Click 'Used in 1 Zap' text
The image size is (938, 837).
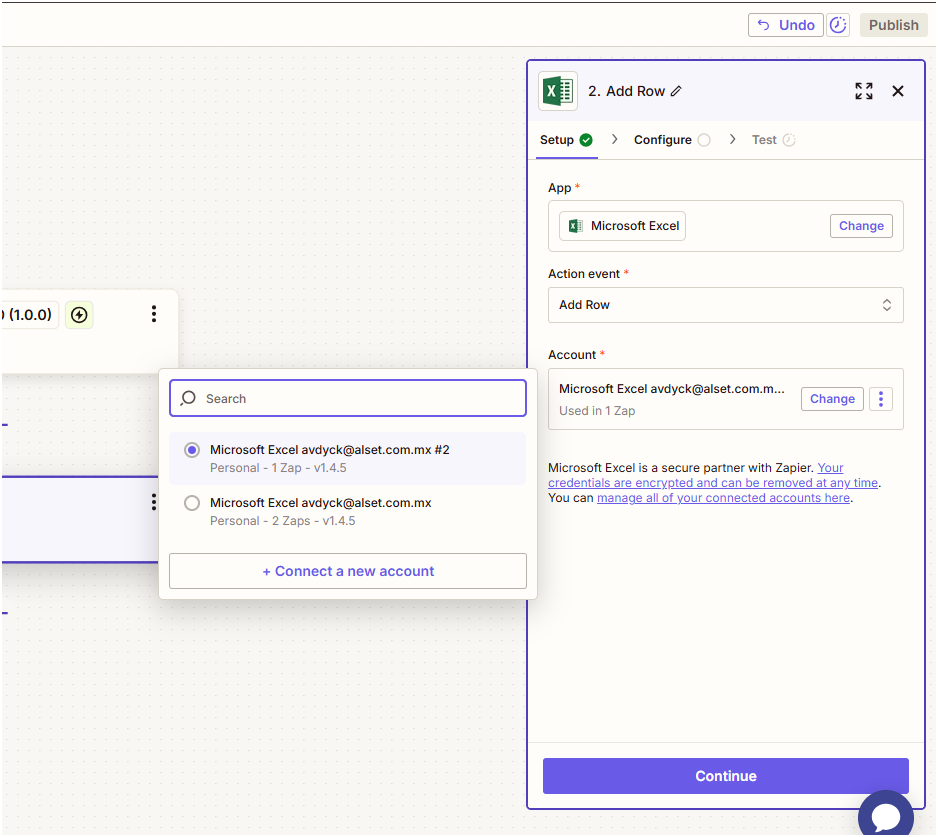(597, 411)
